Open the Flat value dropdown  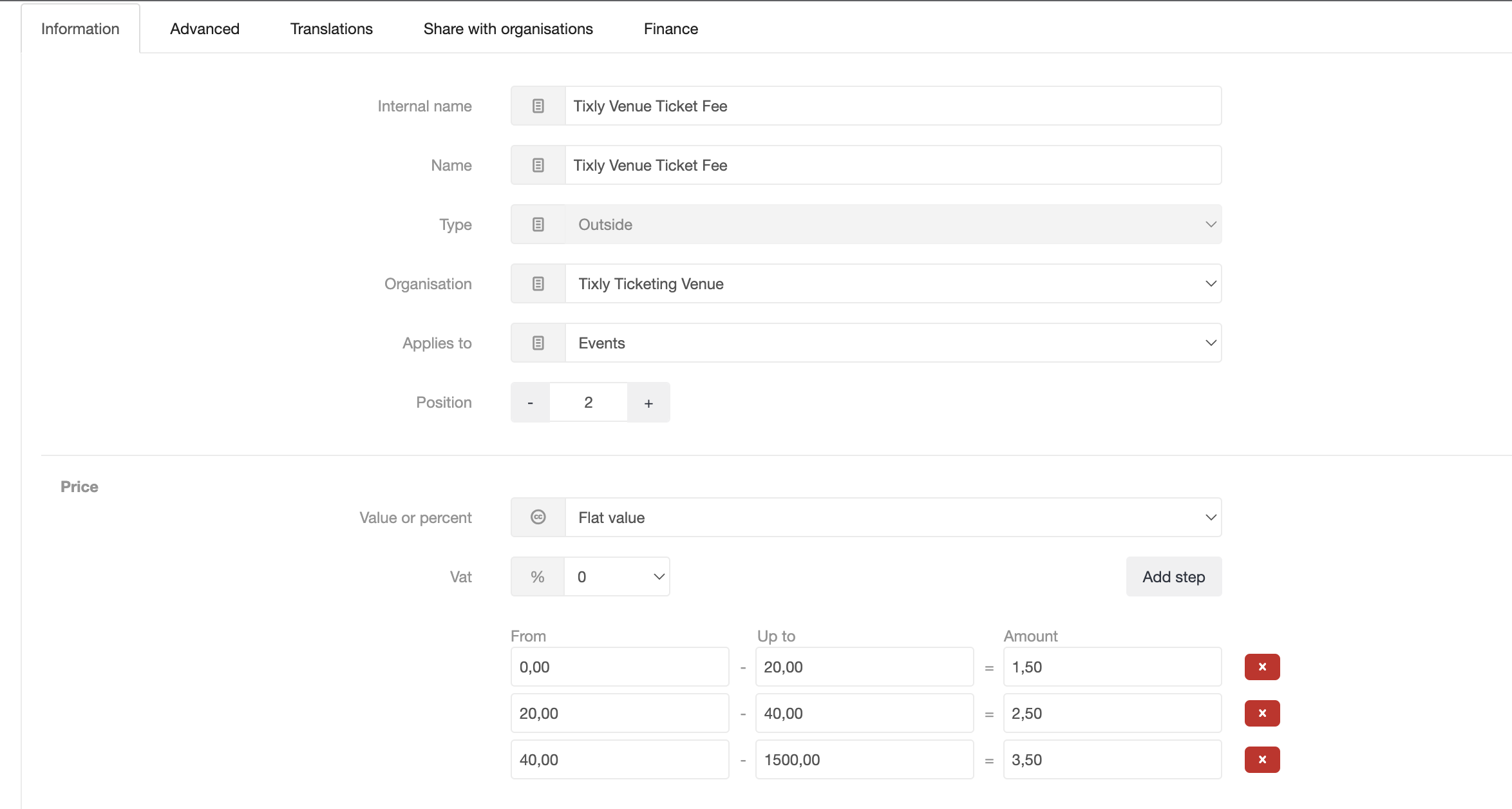893,517
